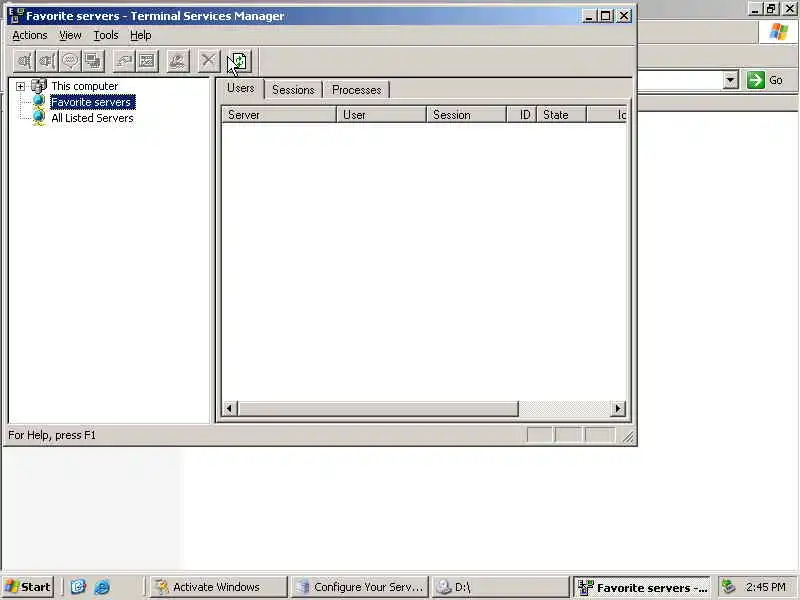
Task: Minimize the Terminal Services Manager window
Action: pos(589,16)
